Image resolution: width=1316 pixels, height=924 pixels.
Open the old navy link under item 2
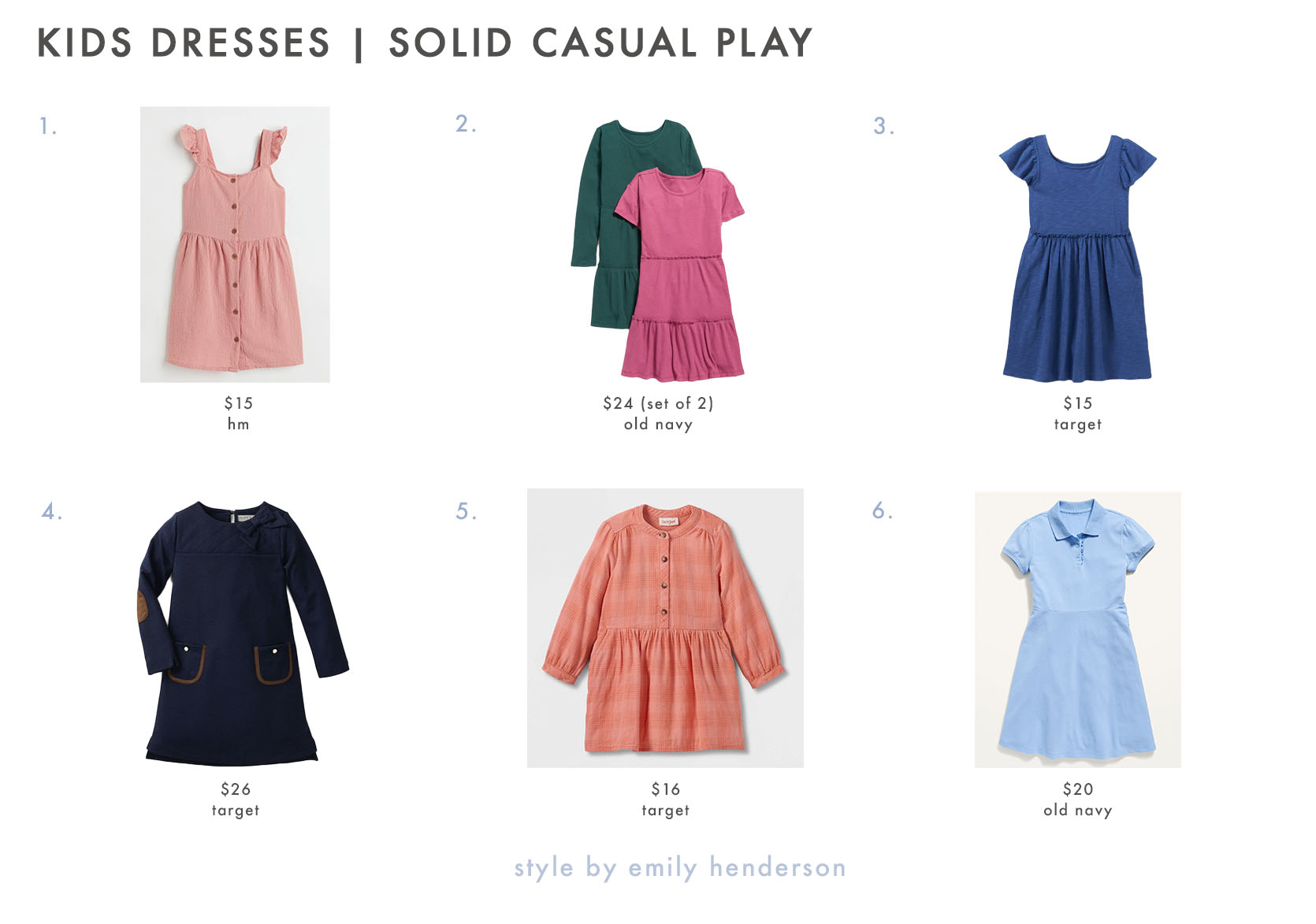658,425
